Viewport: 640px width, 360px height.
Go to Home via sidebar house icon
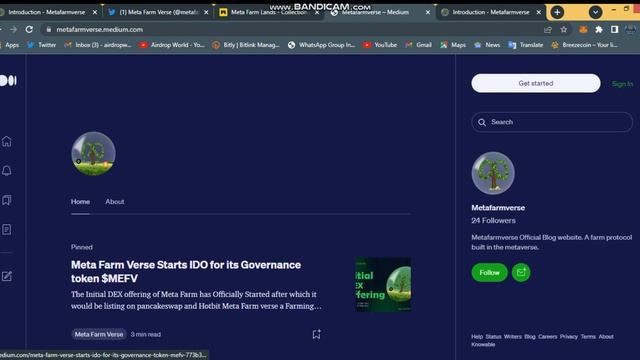point(7,142)
